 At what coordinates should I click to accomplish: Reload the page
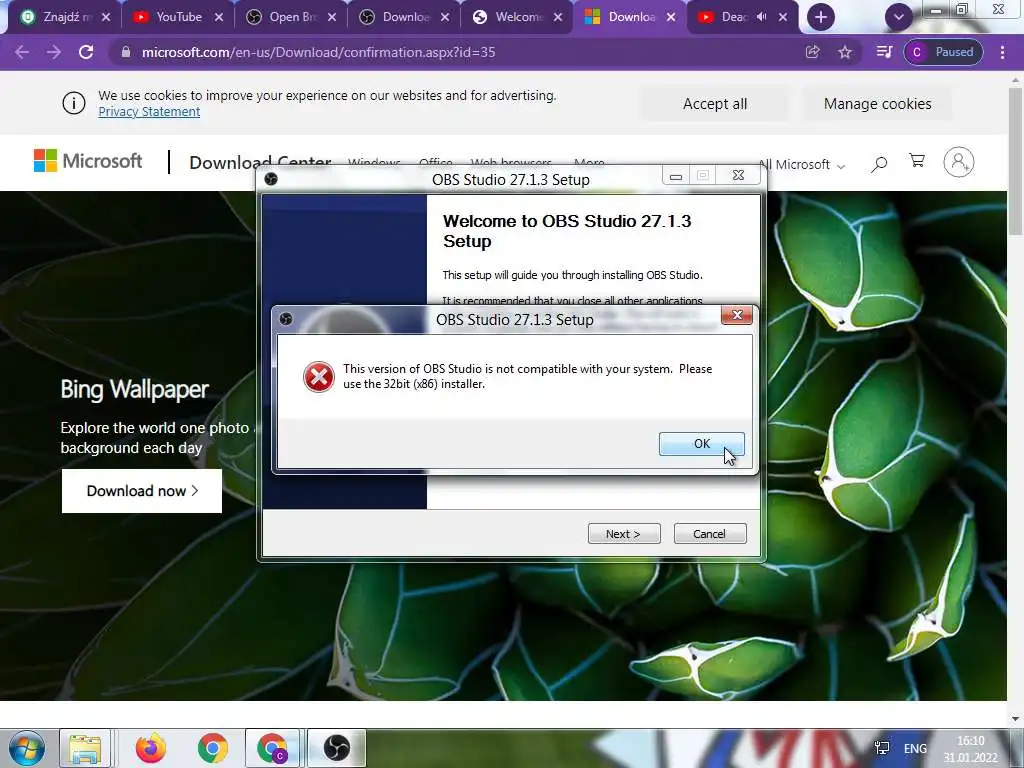[86, 52]
